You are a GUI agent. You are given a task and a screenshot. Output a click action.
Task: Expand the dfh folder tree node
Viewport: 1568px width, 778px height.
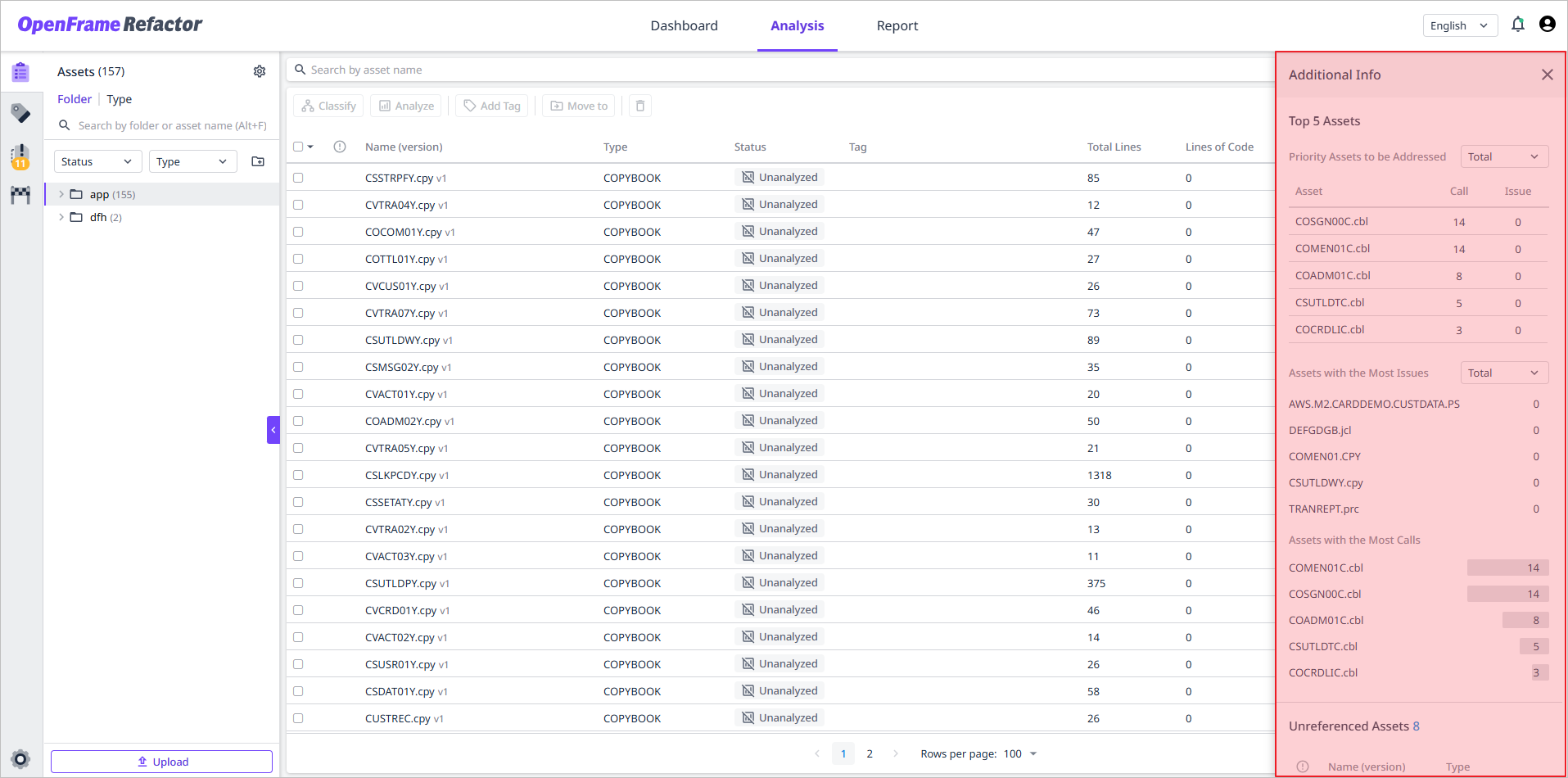[x=61, y=217]
